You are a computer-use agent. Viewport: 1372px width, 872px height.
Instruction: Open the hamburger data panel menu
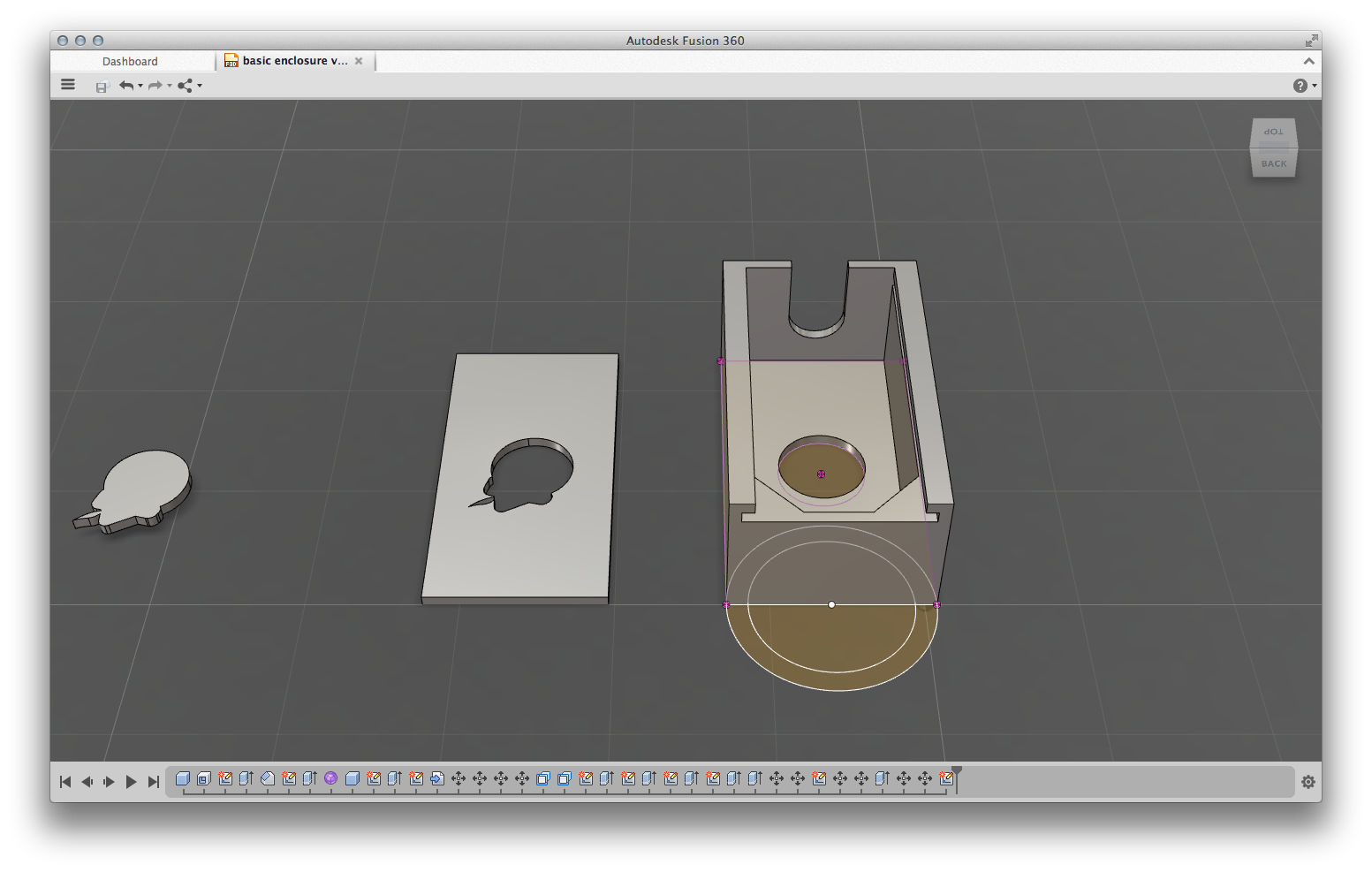(x=68, y=85)
